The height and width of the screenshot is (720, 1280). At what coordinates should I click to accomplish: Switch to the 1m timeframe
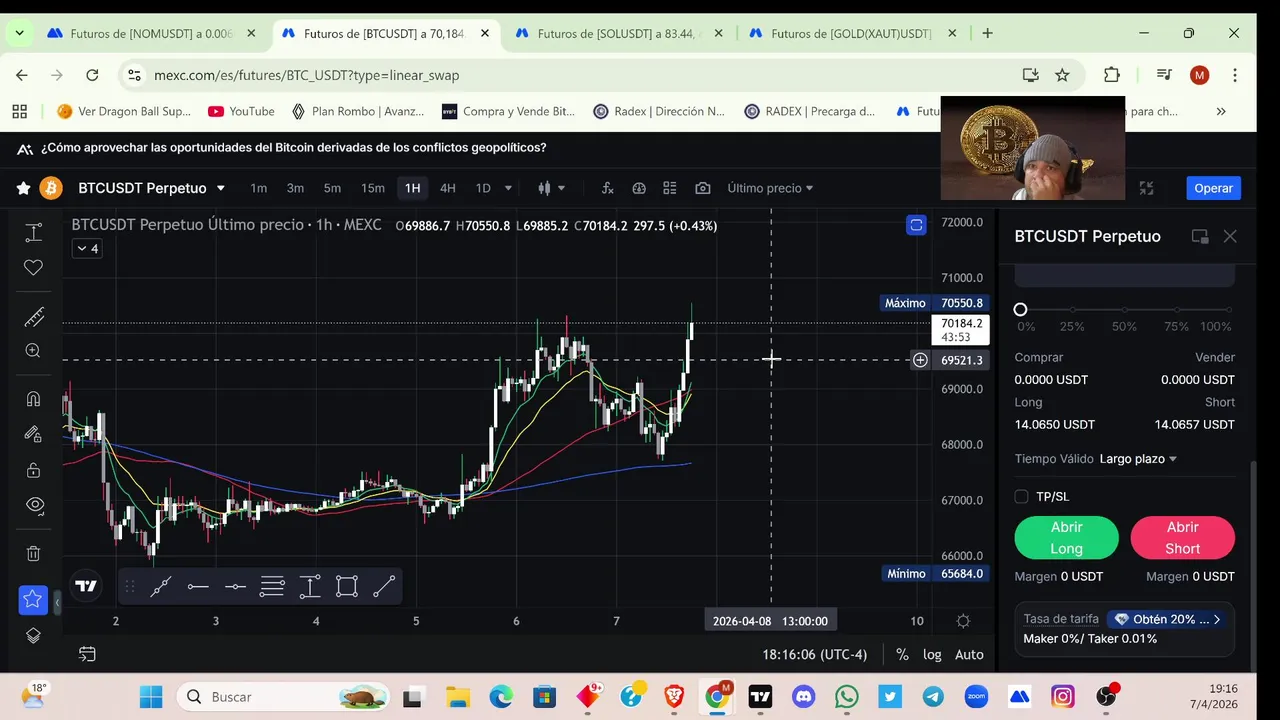point(259,188)
